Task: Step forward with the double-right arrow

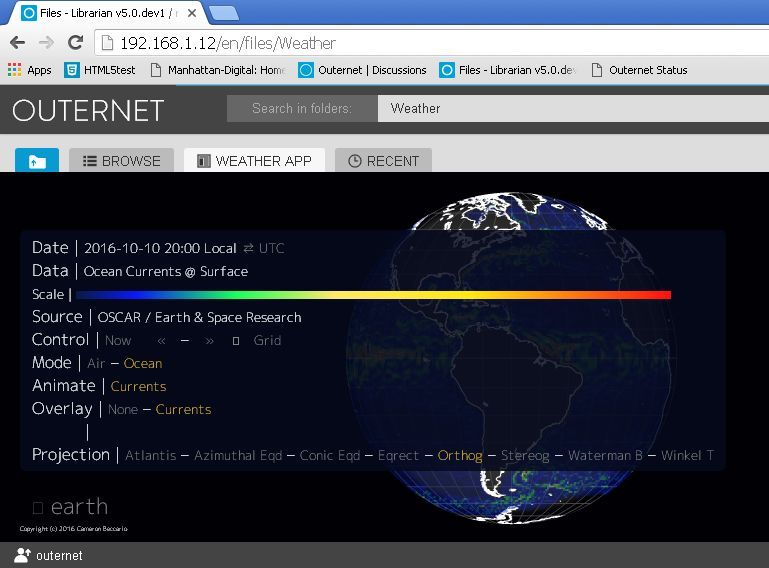Action: (209, 340)
